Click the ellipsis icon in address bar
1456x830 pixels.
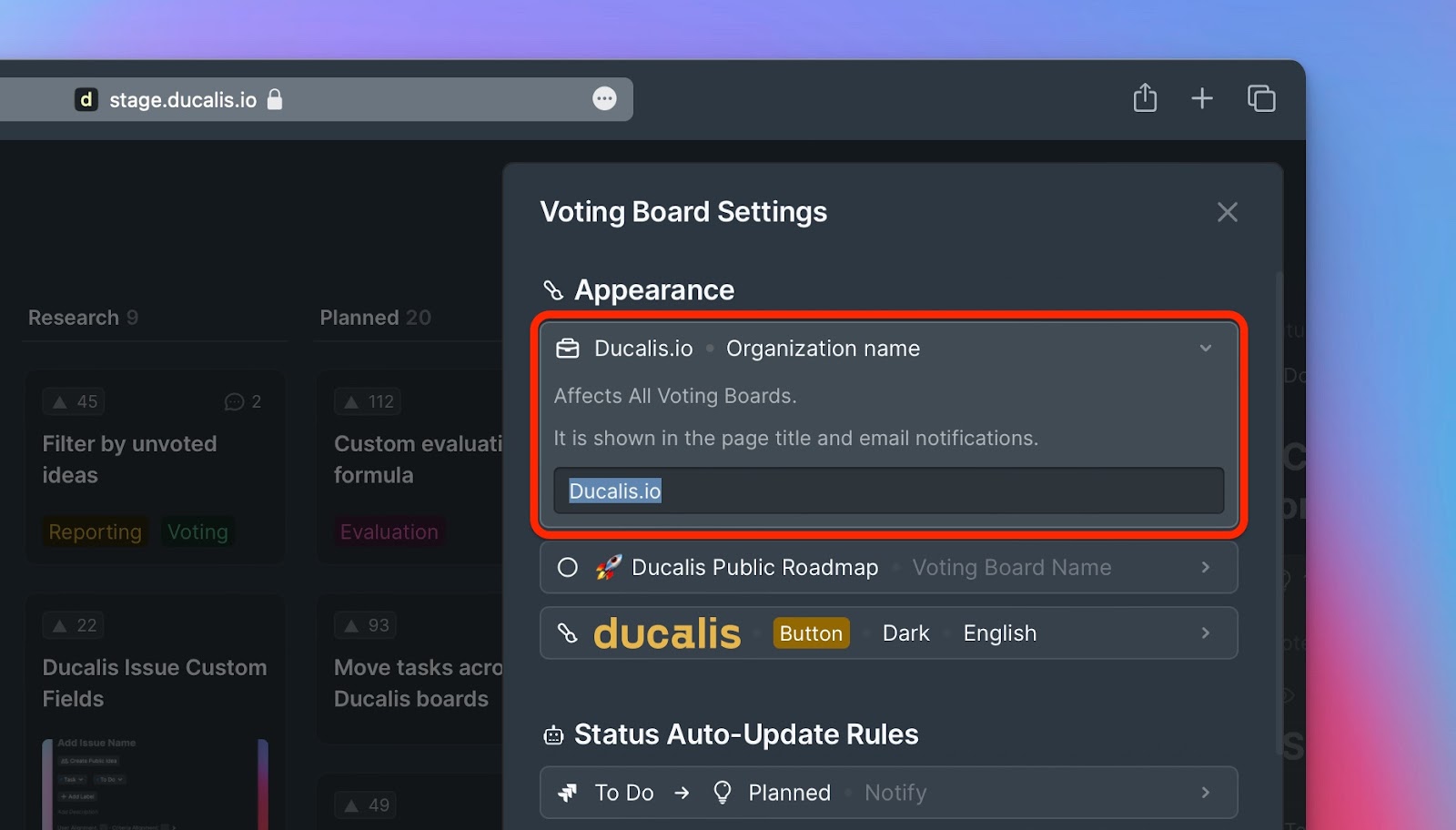point(604,98)
